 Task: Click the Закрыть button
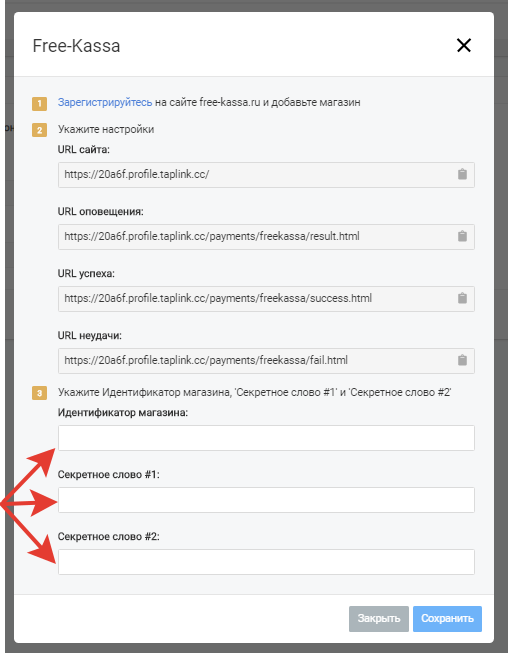click(x=379, y=618)
